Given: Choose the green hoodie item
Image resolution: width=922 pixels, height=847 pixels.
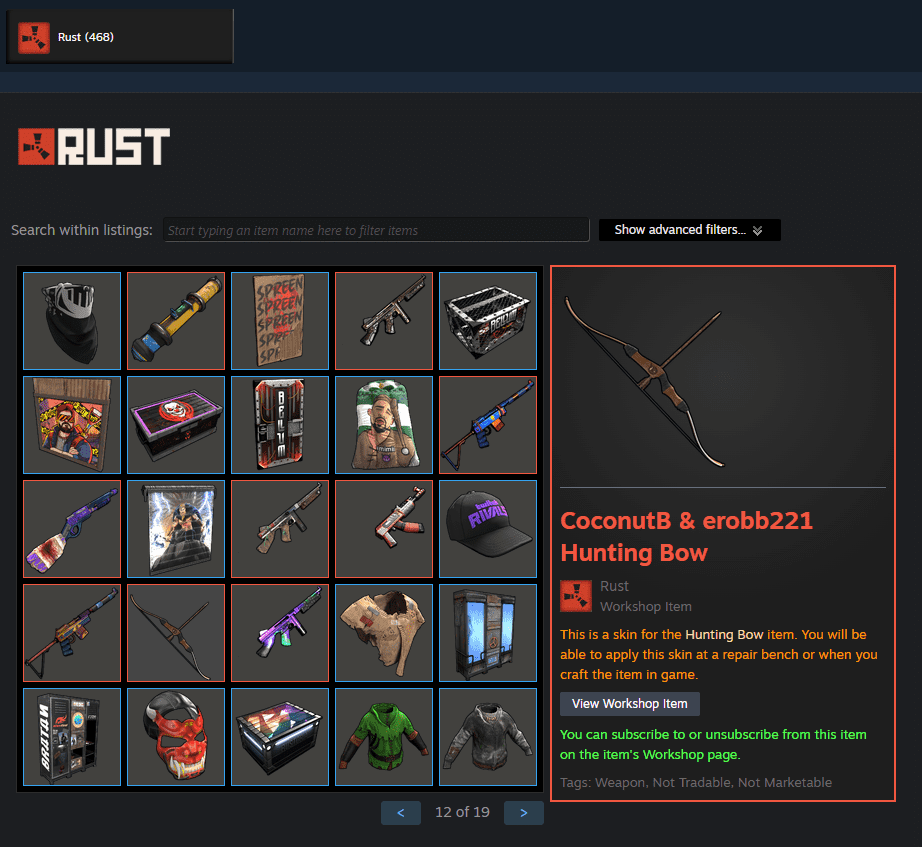Looking at the screenshot, I should pyautogui.click(x=384, y=737).
